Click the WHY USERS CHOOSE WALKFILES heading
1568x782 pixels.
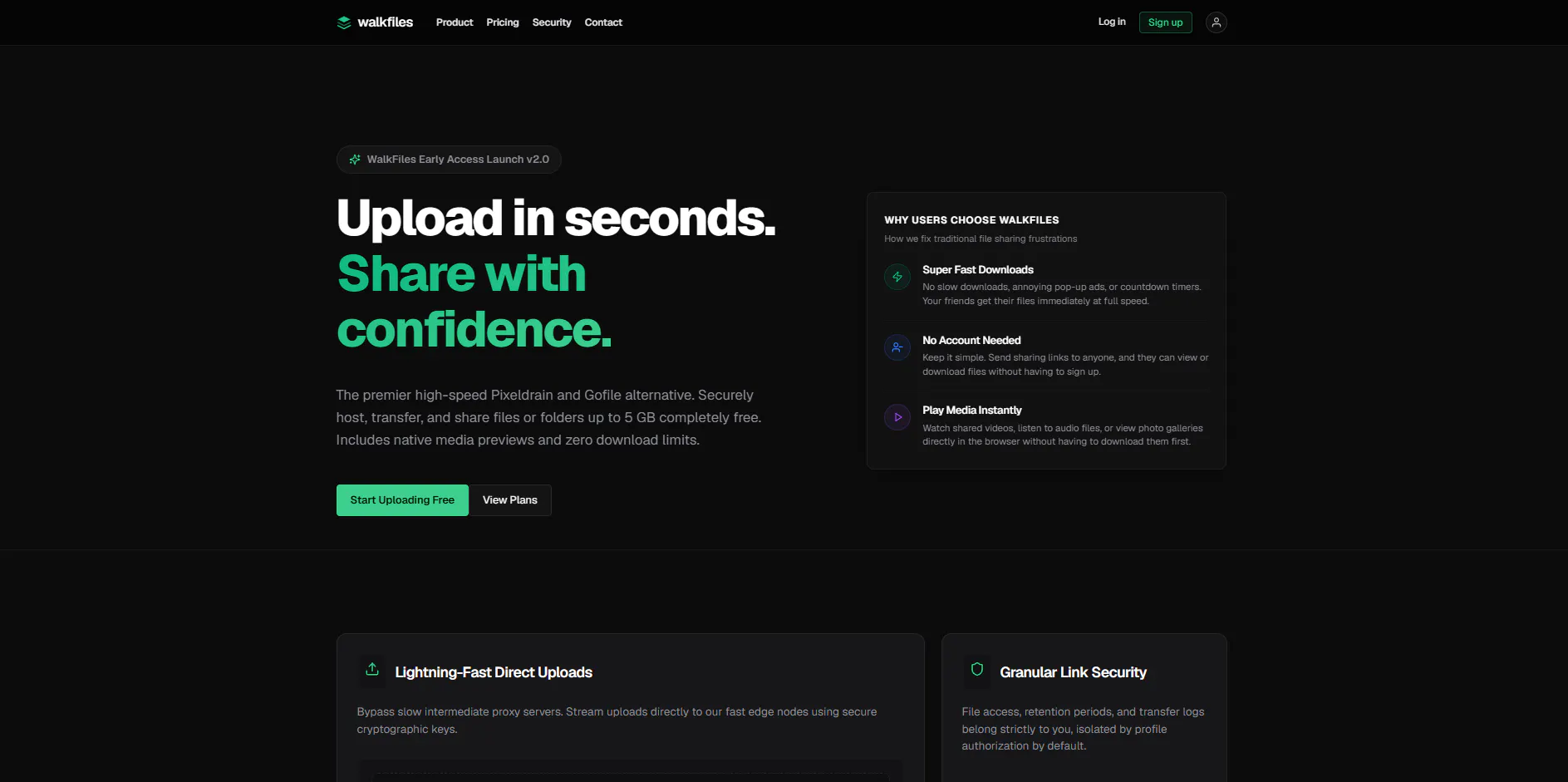pyautogui.click(x=971, y=220)
